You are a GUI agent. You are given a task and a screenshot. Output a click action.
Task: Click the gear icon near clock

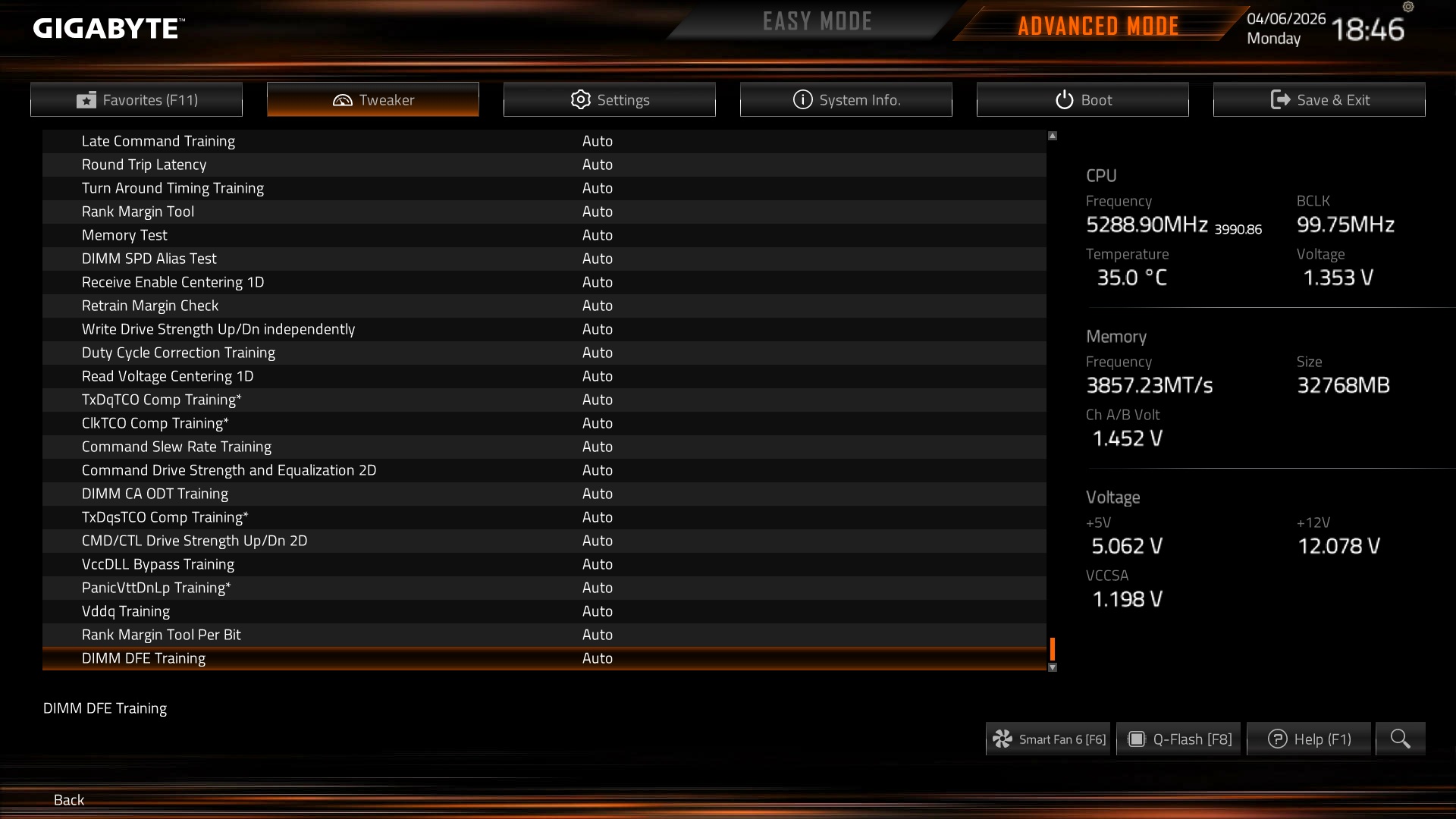point(1408,7)
